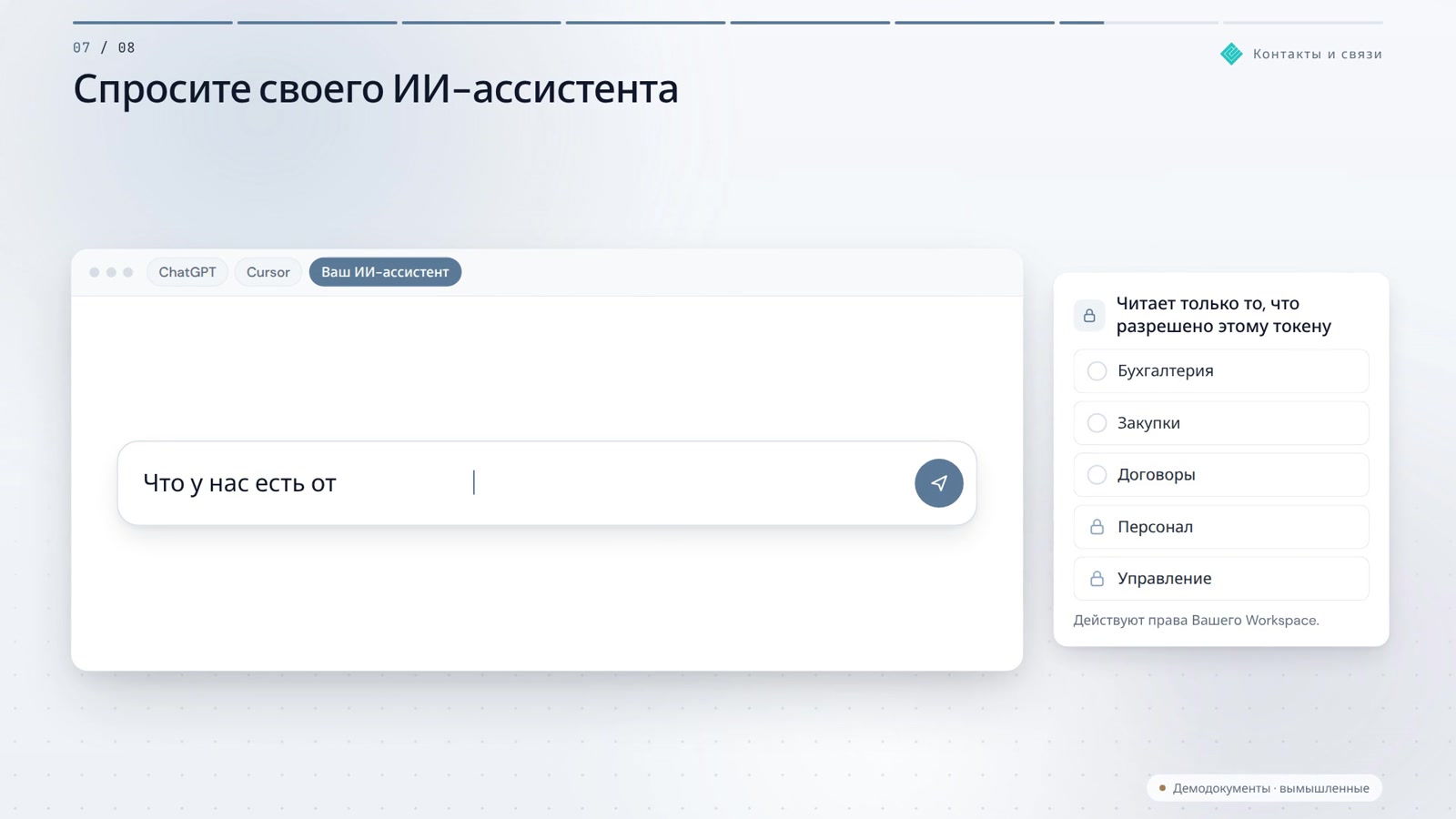The height and width of the screenshot is (819, 1456).
Task: Click the slide counter 07 / 08
Action: (x=104, y=47)
